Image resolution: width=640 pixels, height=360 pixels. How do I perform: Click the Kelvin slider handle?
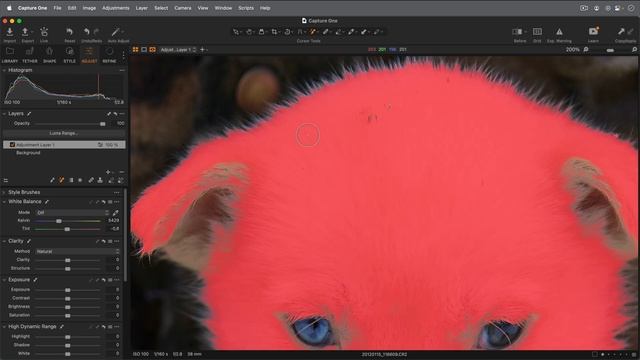[59, 221]
